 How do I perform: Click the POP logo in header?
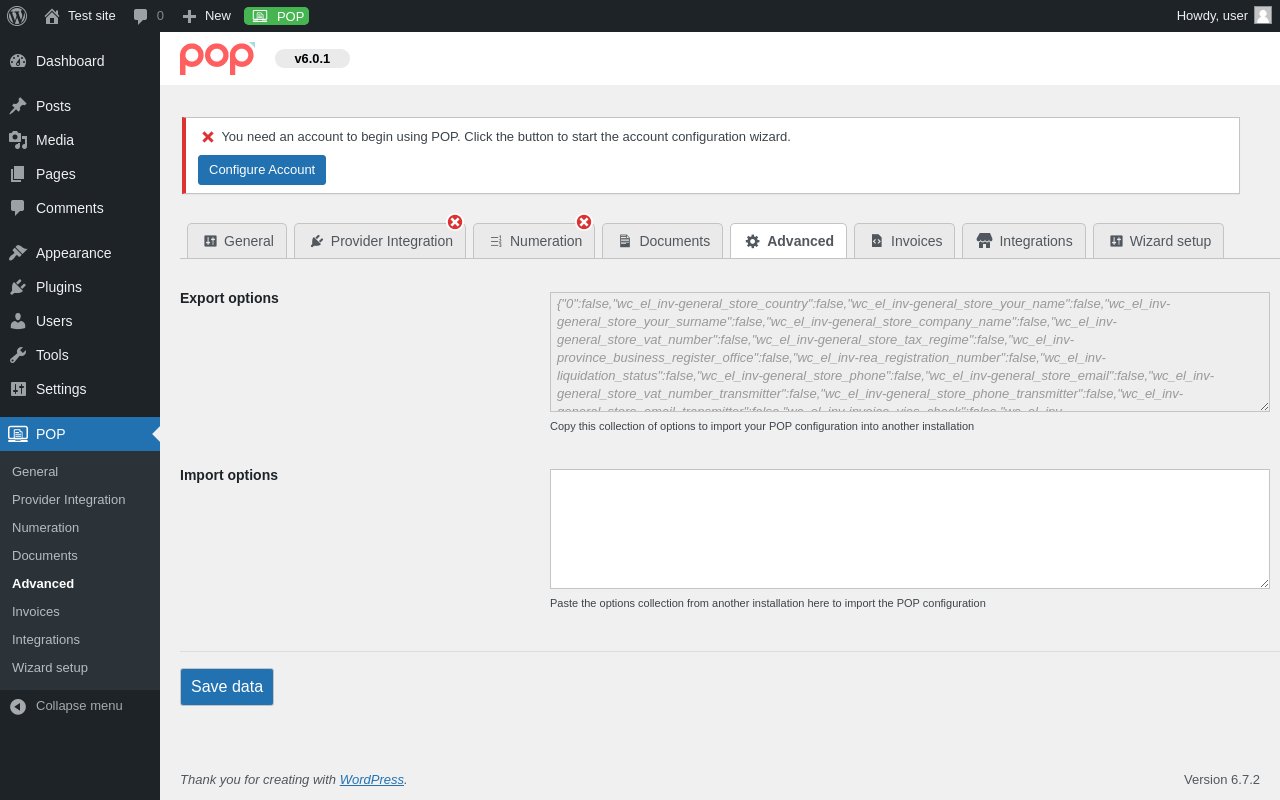pyautogui.click(x=217, y=58)
